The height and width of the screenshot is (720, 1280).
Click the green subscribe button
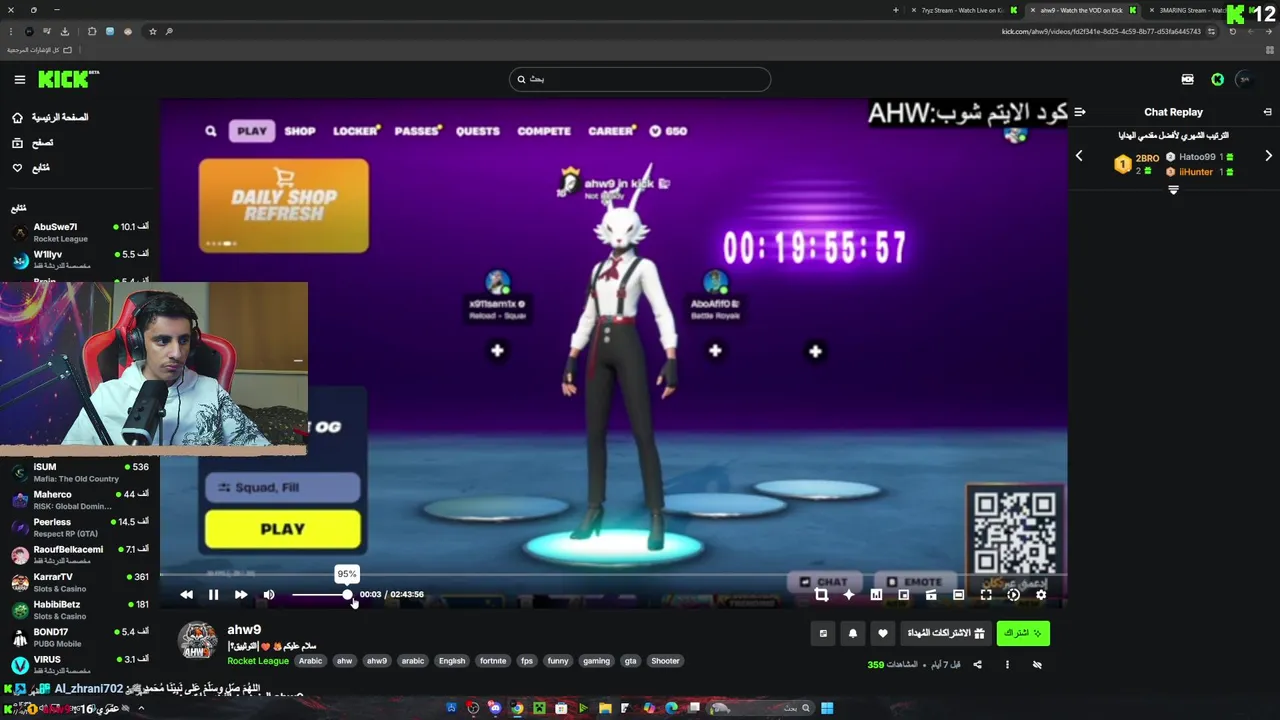(1023, 633)
